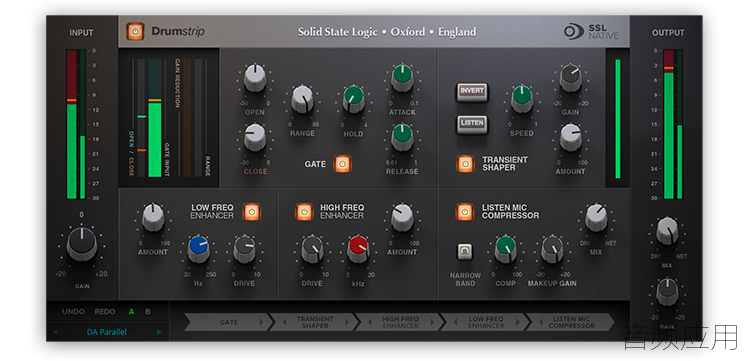This screenshot has width=750, height=361.
Task: Click the gate RANGE knob
Action: pos(302,98)
